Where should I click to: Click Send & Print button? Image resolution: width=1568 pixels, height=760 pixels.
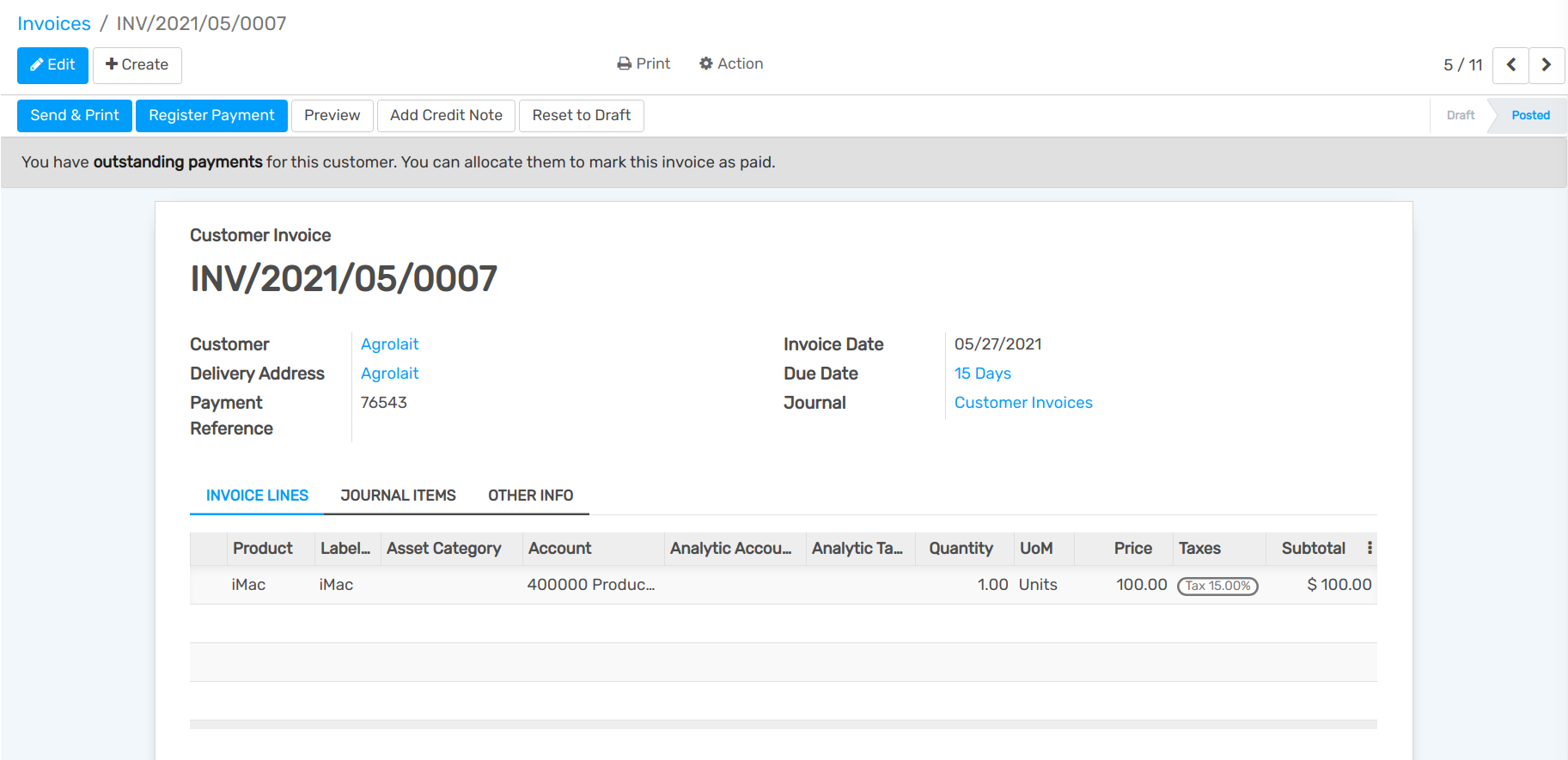coord(75,116)
